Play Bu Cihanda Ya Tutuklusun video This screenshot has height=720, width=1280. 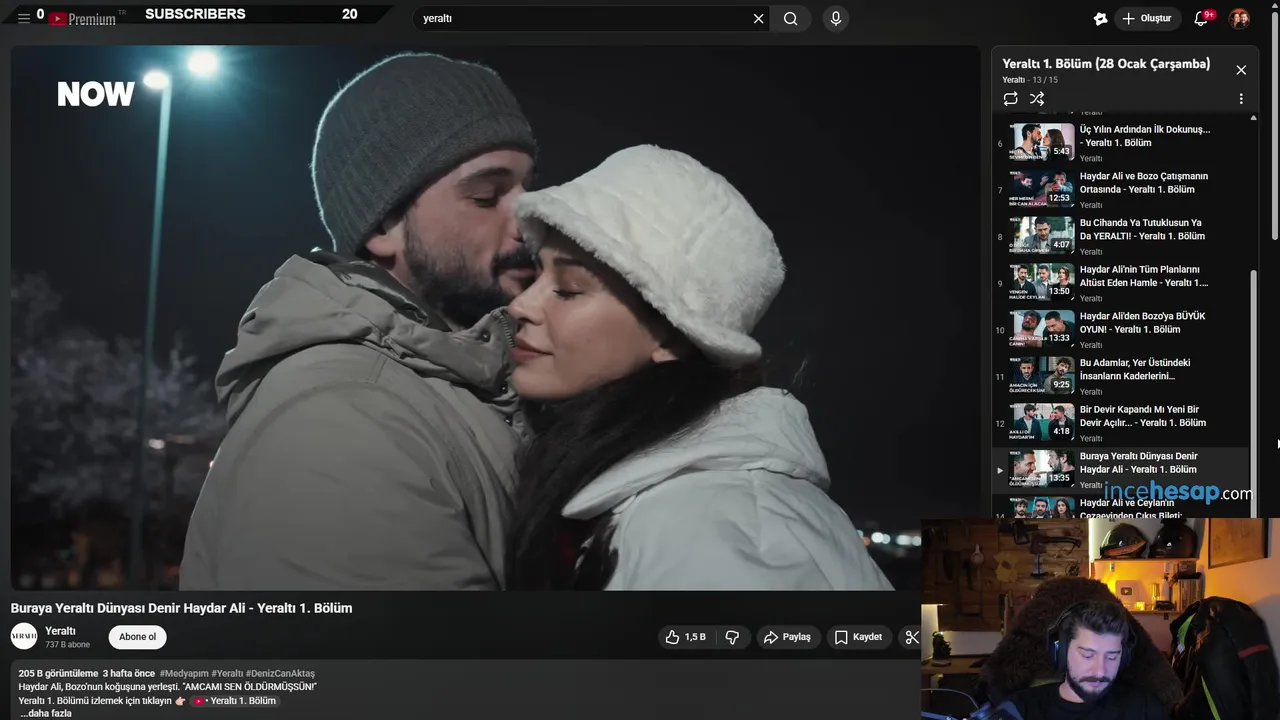pos(1120,236)
